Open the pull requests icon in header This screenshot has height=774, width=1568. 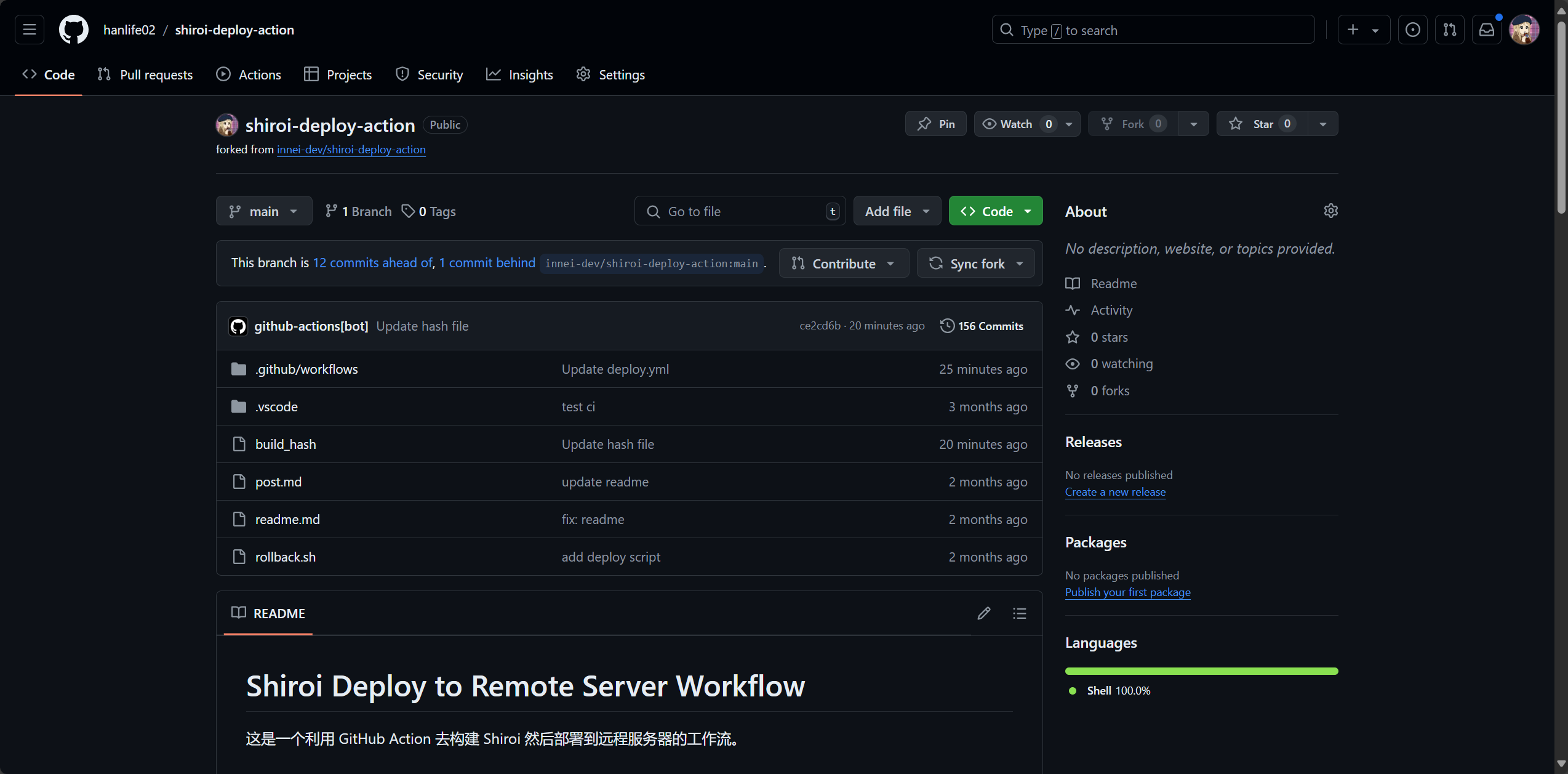(x=1449, y=30)
